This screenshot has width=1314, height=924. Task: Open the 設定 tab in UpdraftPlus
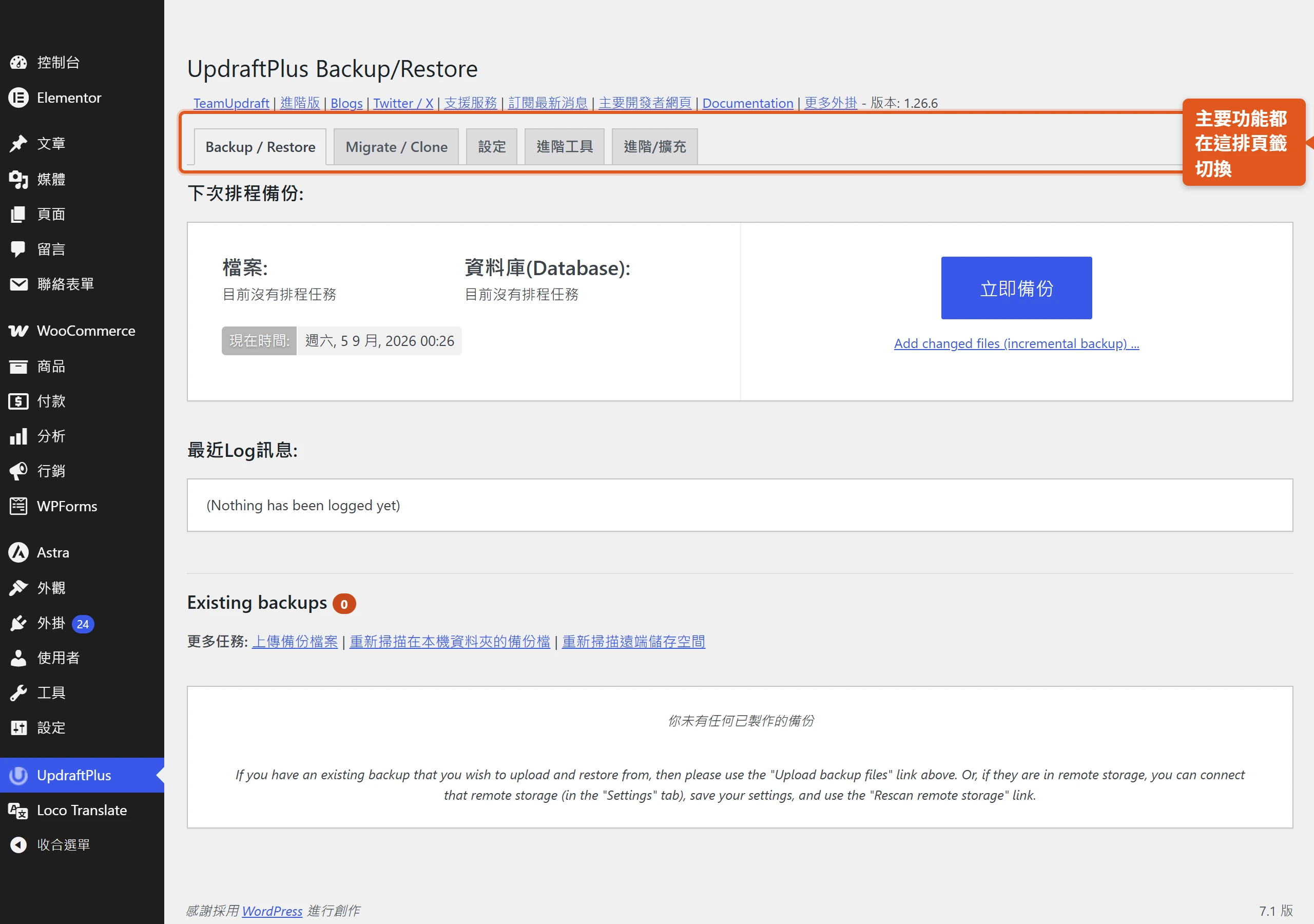(492, 147)
